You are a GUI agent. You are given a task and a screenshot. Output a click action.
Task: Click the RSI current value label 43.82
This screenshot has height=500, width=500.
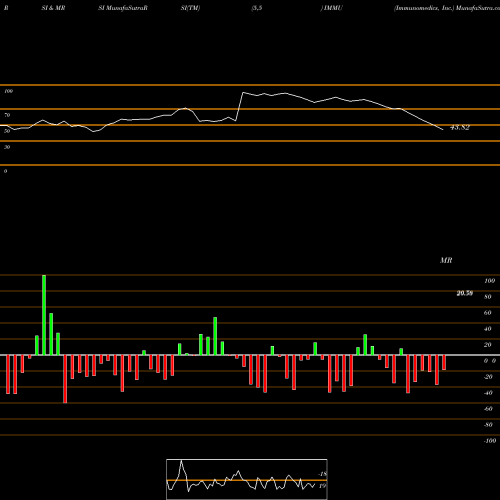click(x=460, y=127)
